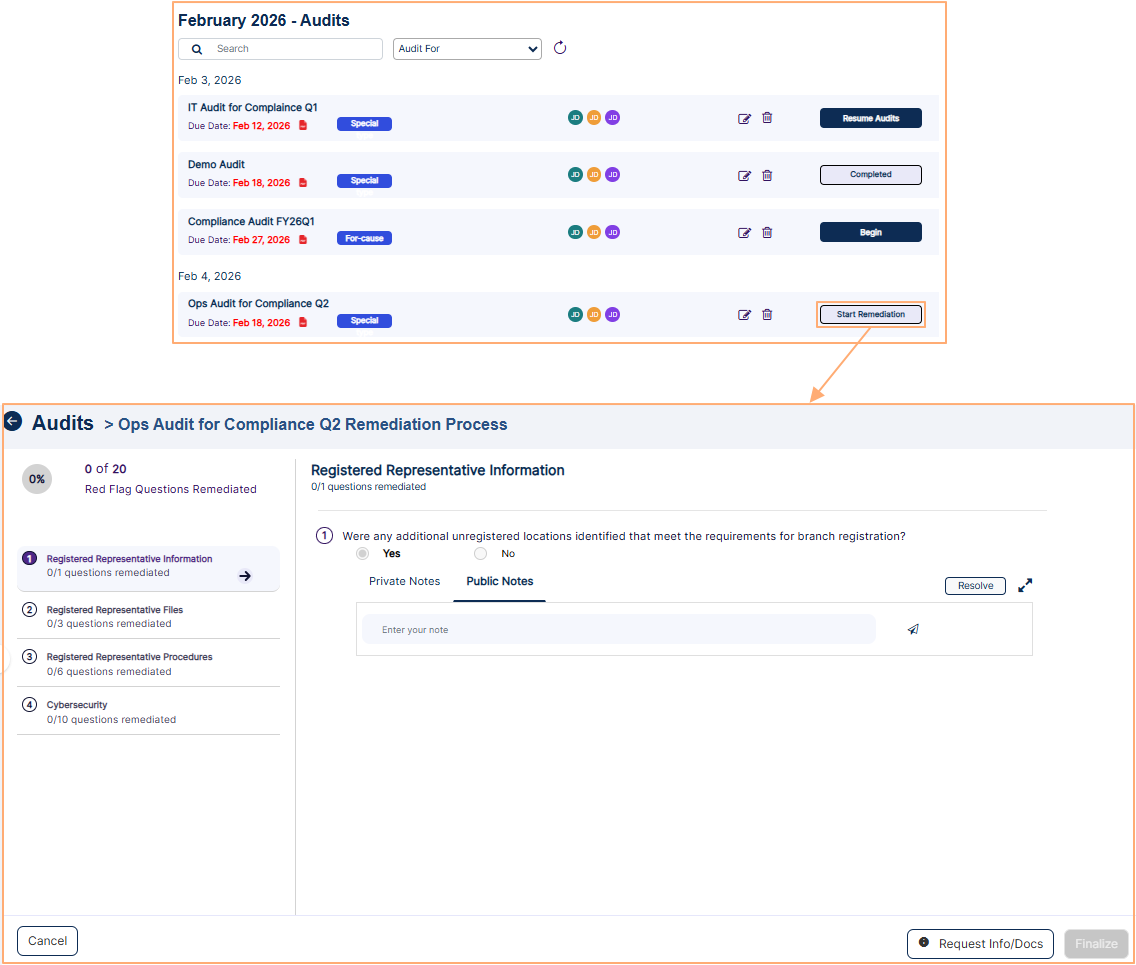Select the Yes radio button
The height and width of the screenshot is (965, 1136).
pos(363,553)
